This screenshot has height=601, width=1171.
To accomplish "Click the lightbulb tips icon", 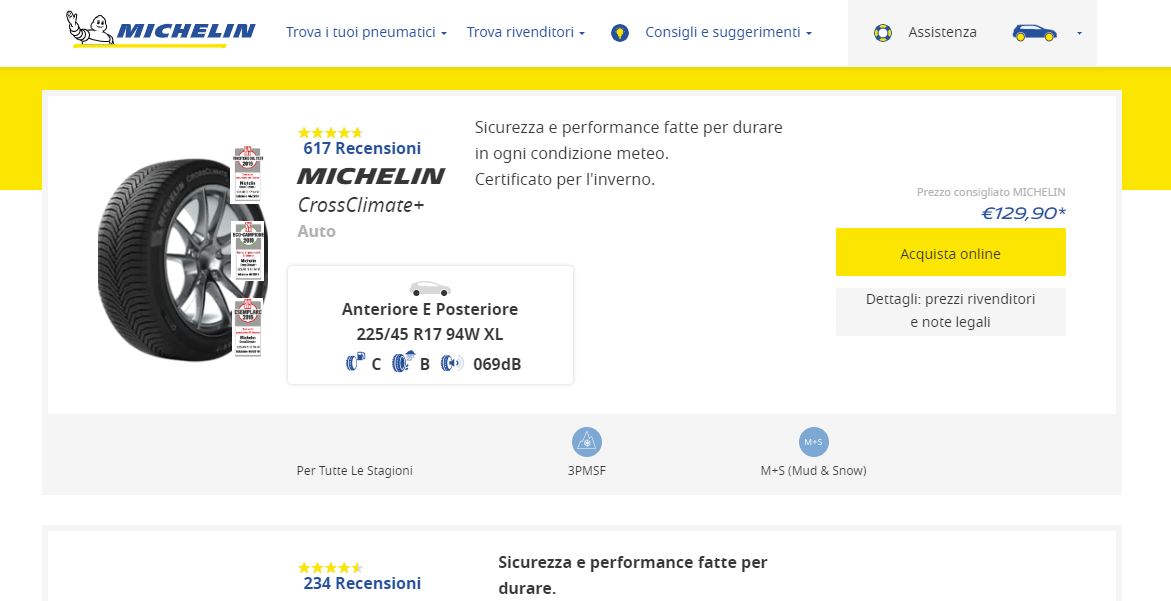I will point(620,33).
